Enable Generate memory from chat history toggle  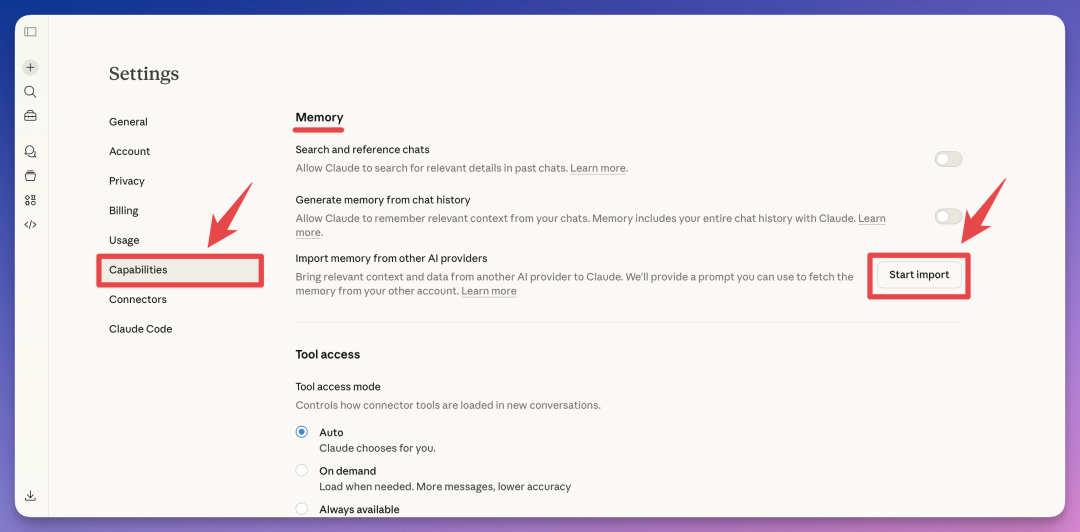coord(948,216)
